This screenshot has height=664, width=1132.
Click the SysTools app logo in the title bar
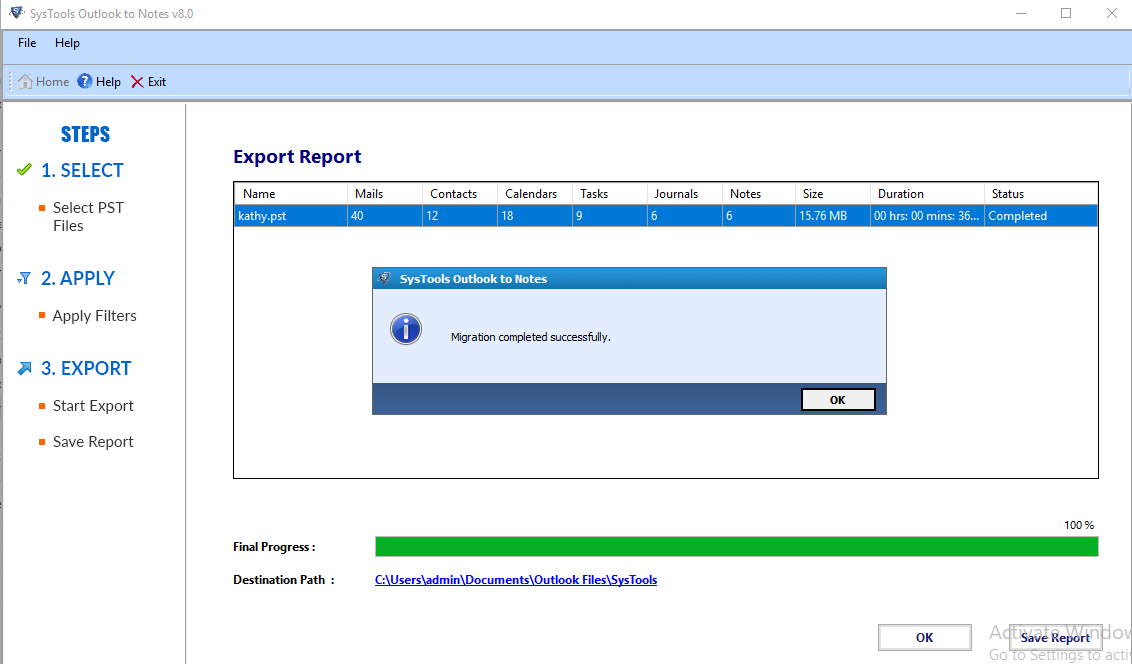pos(16,13)
